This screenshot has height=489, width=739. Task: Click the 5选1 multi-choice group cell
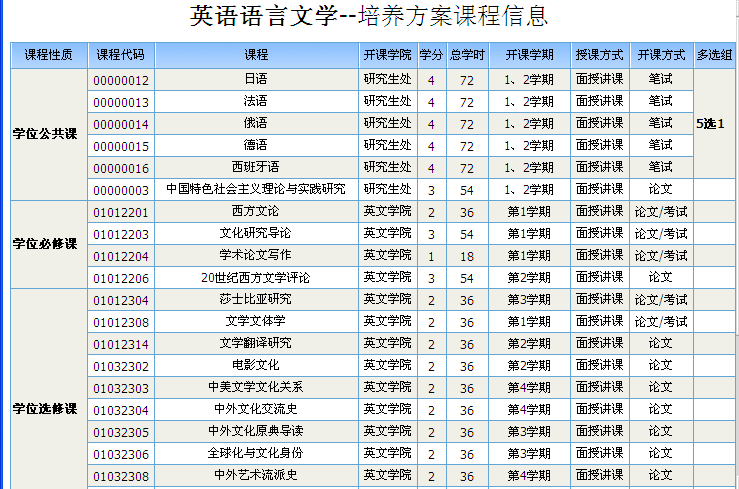click(x=714, y=124)
